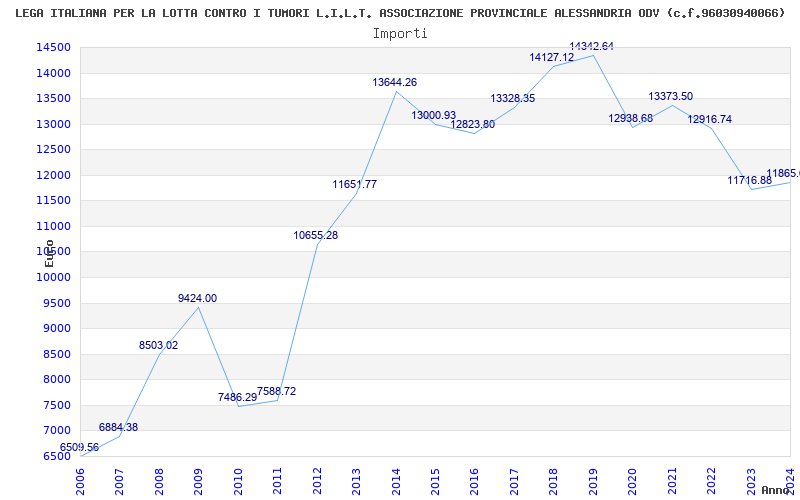
Task: Click the y-axis value 8000
Action: pos(56,380)
